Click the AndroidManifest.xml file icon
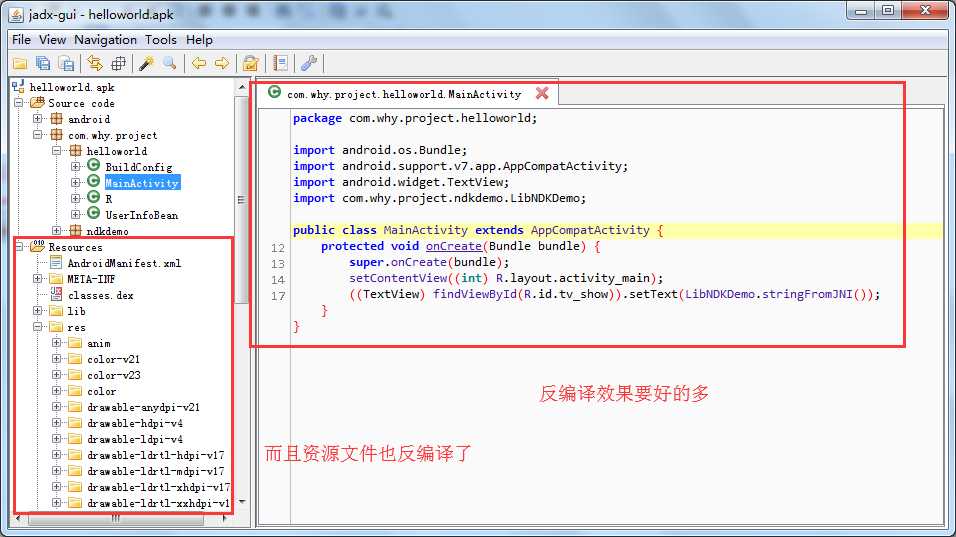This screenshot has height=537, width=956. (56, 263)
